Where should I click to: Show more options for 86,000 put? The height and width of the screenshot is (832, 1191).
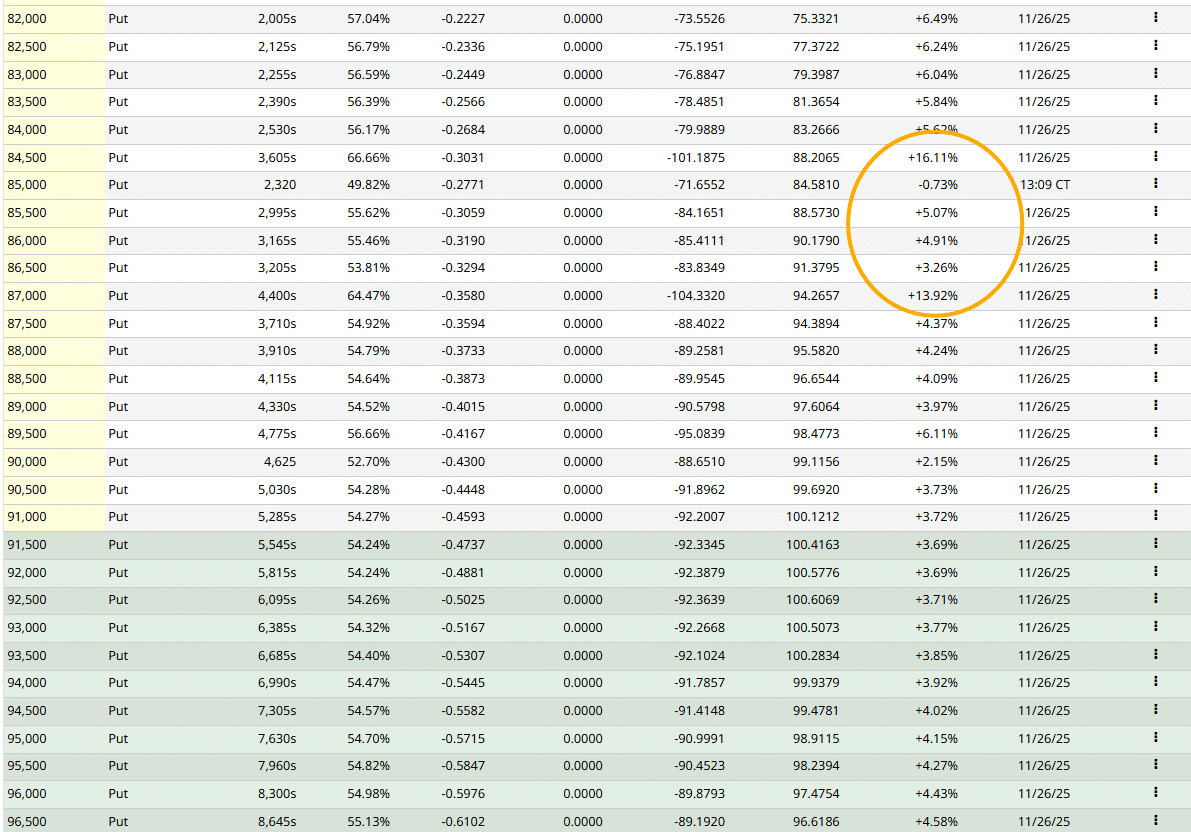click(1155, 239)
